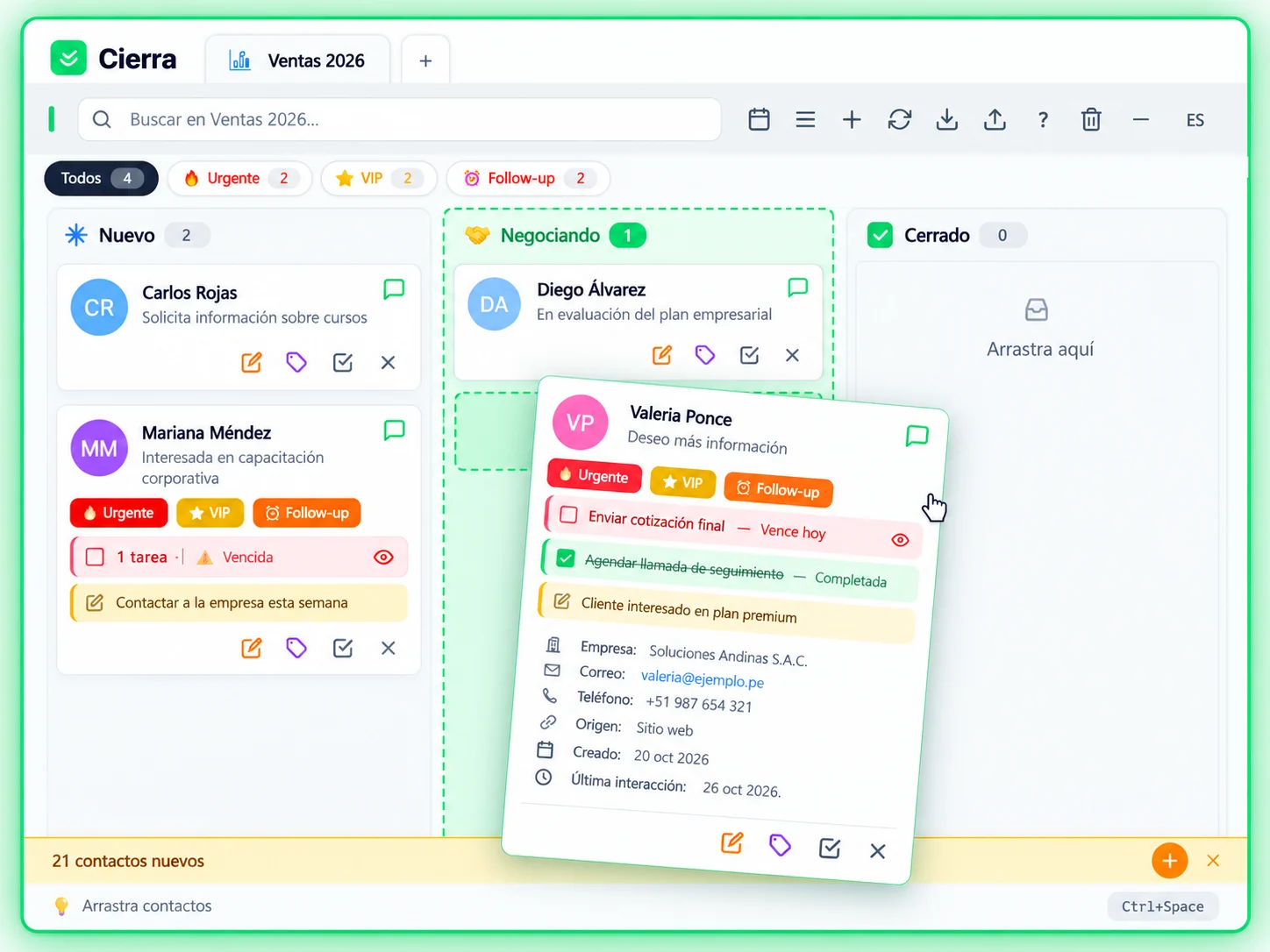Tag the Valeria Ponce contact

pos(780,845)
